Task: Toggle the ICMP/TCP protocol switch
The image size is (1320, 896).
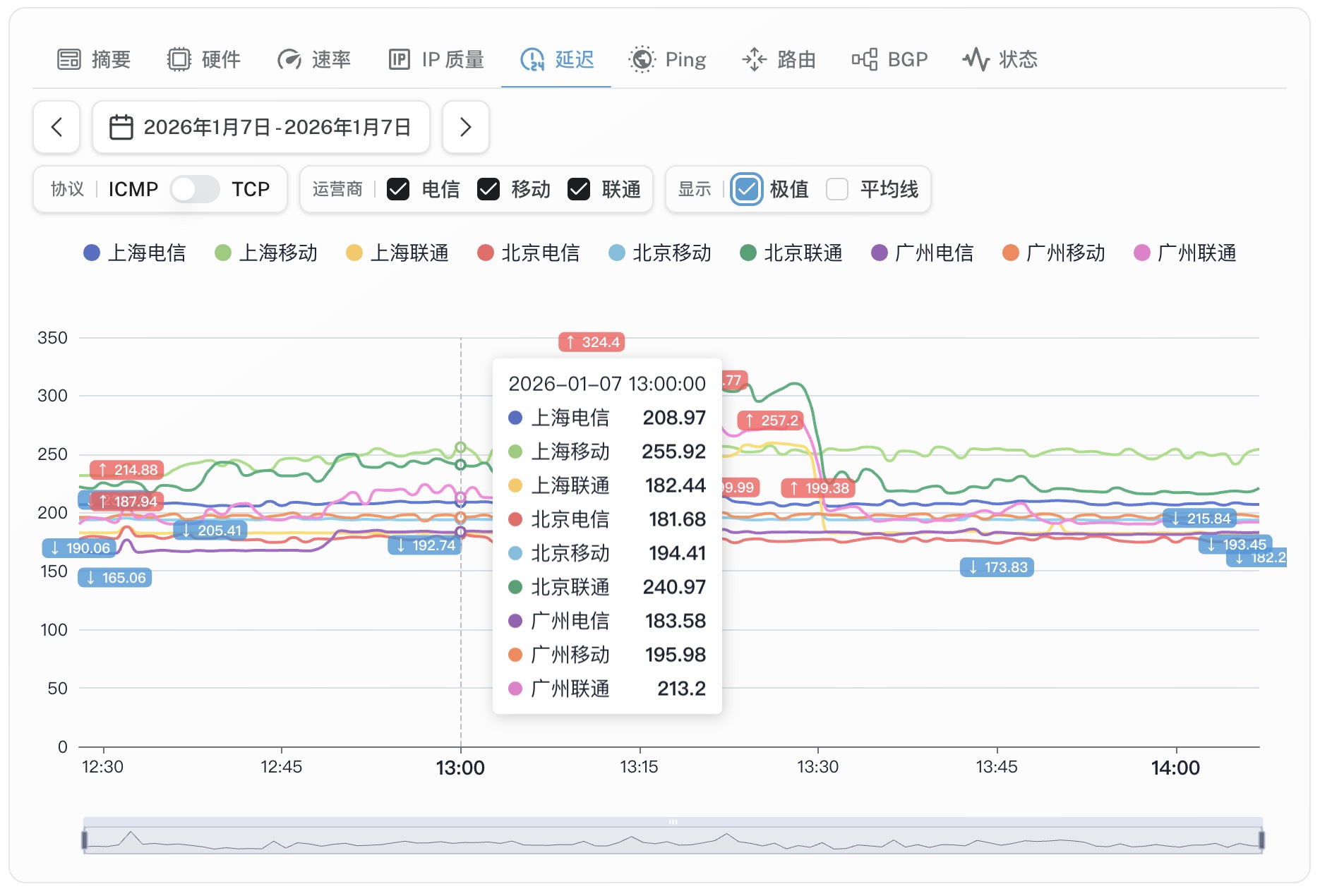Action: pos(195,189)
